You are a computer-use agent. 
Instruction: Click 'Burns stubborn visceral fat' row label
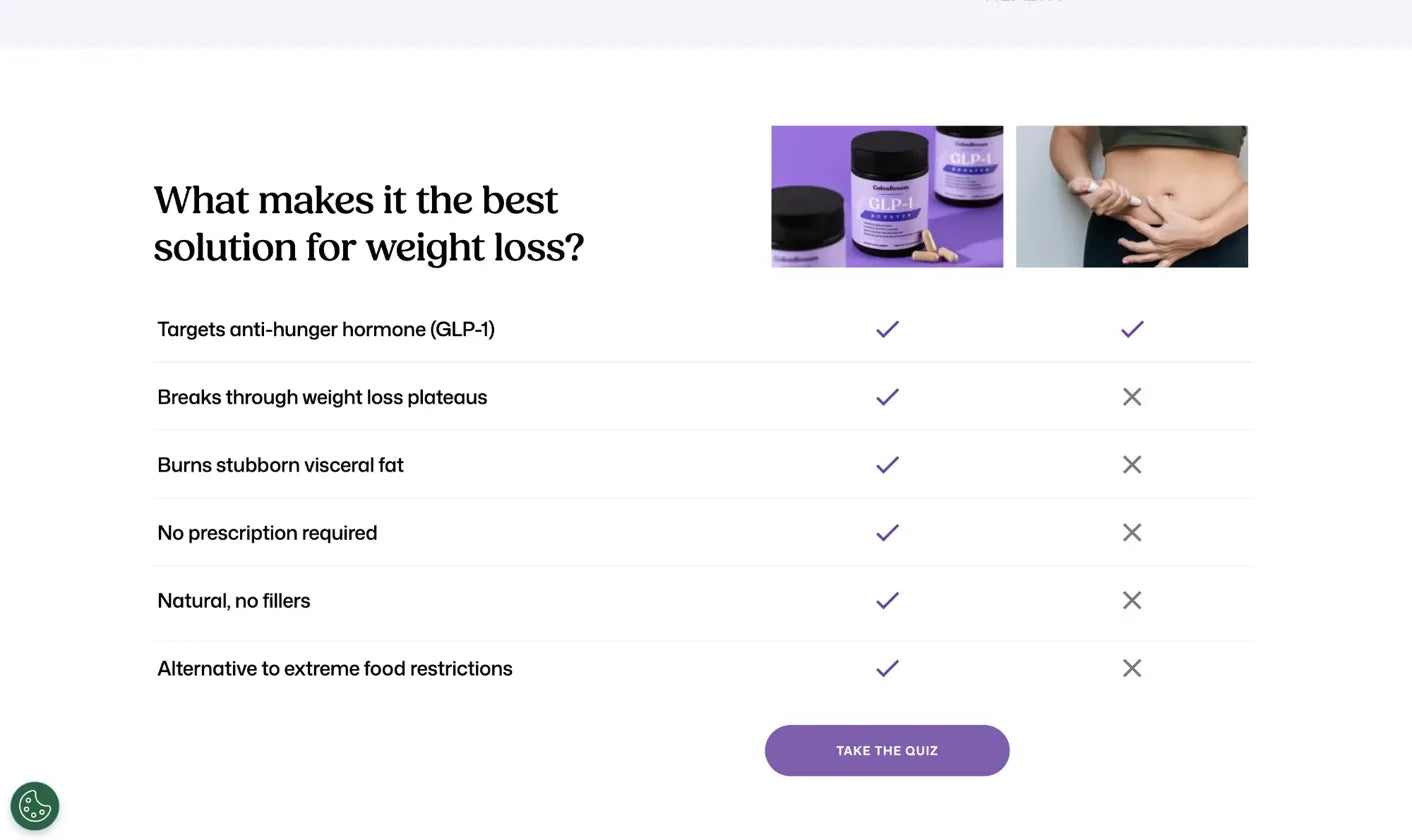pos(280,465)
